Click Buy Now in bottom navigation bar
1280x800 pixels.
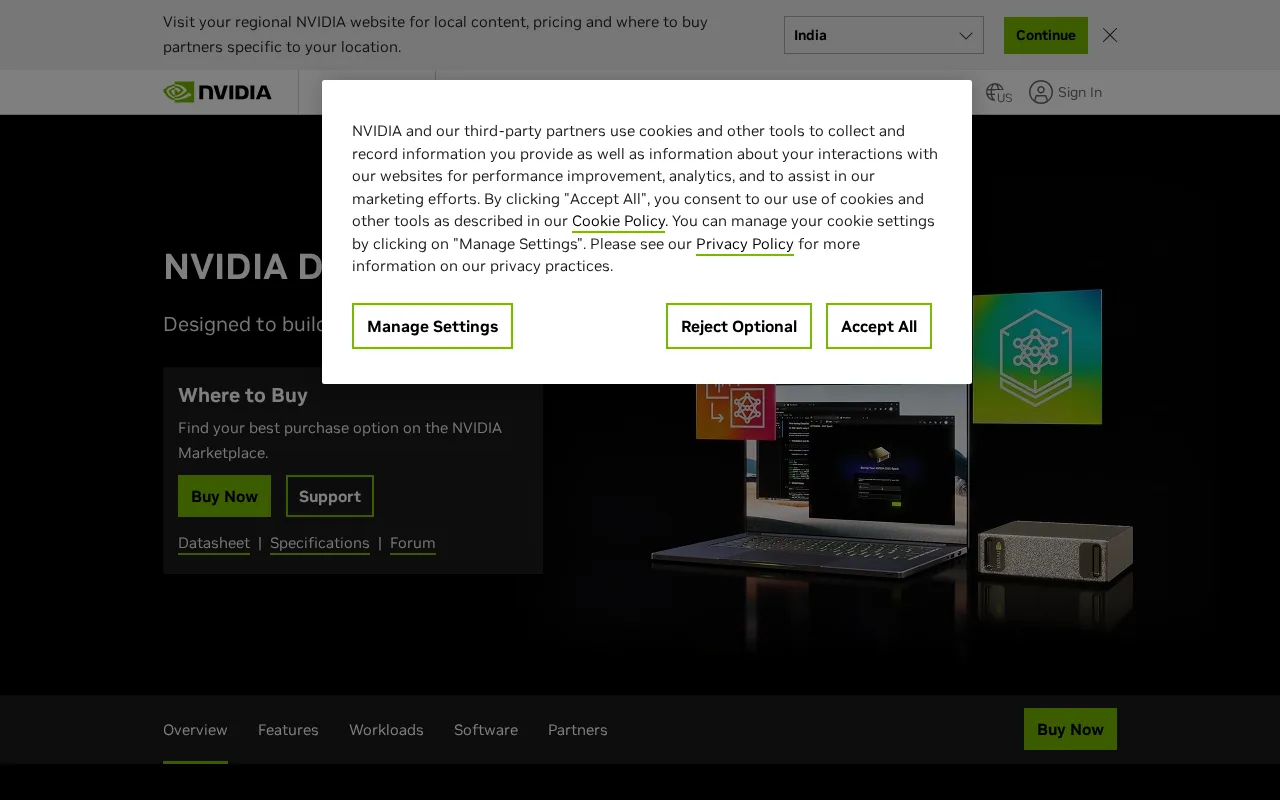click(x=1070, y=729)
